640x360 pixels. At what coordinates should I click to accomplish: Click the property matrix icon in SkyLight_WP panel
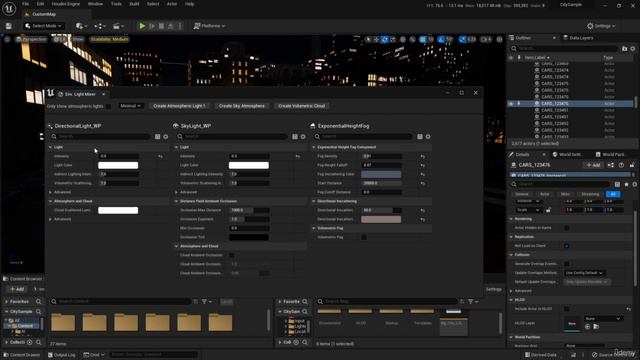295,136
